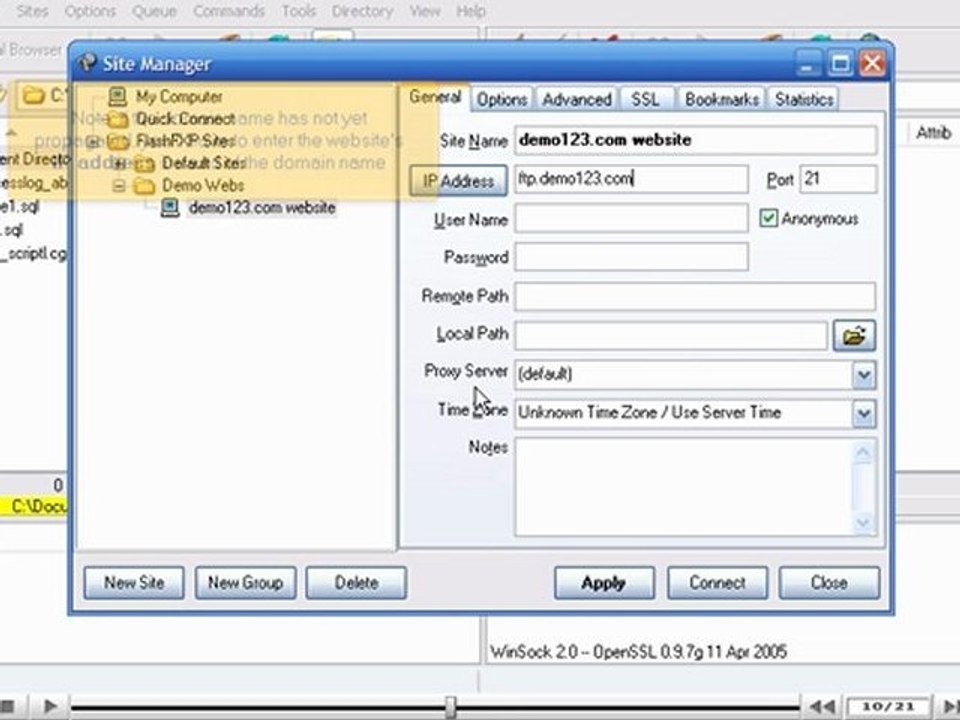Image resolution: width=960 pixels, height=720 pixels.
Task: Click the Port field
Action: (838, 179)
